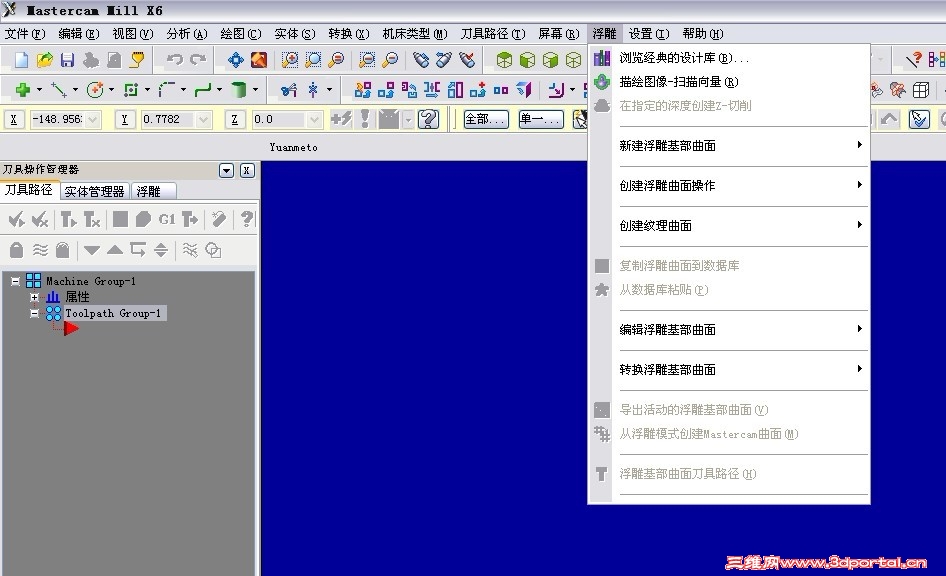Click the green cylinder solid primitive icon
Image resolution: width=946 pixels, height=576 pixels.
[239, 90]
